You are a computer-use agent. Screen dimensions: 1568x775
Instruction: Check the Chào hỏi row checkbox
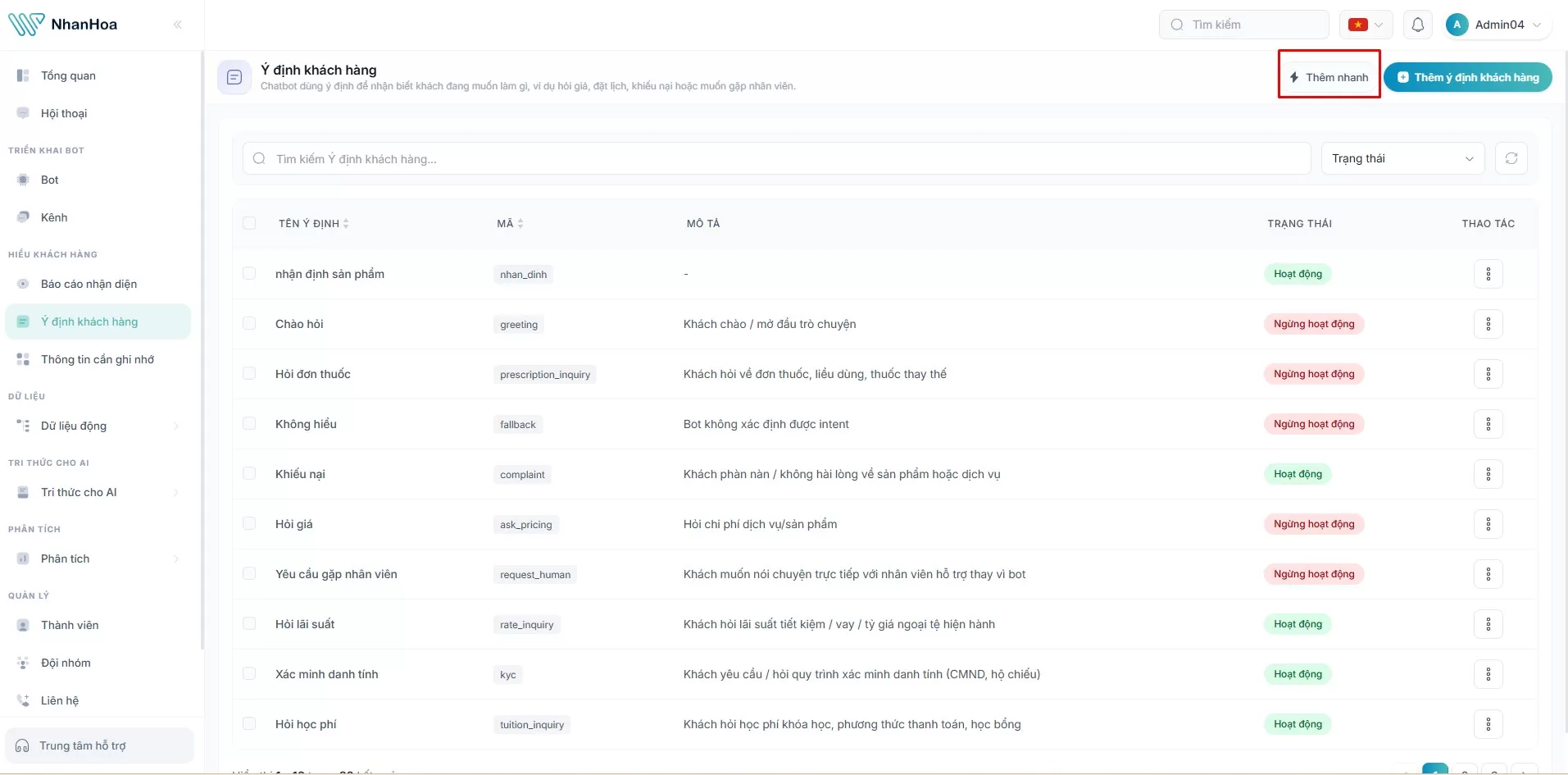(x=249, y=323)
